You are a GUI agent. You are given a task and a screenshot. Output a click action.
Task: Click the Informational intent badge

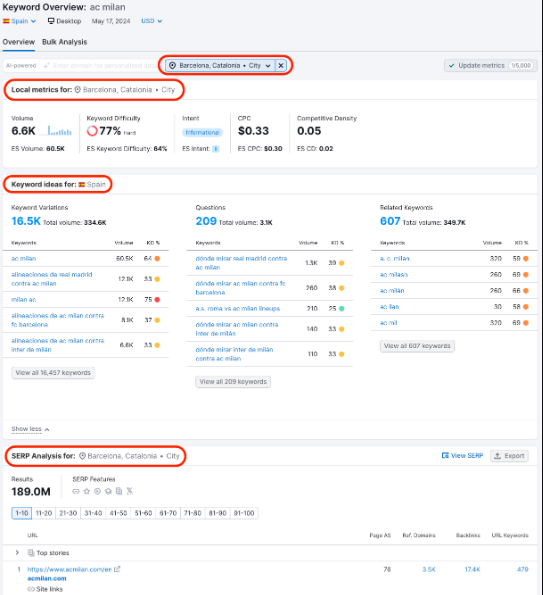202,132
